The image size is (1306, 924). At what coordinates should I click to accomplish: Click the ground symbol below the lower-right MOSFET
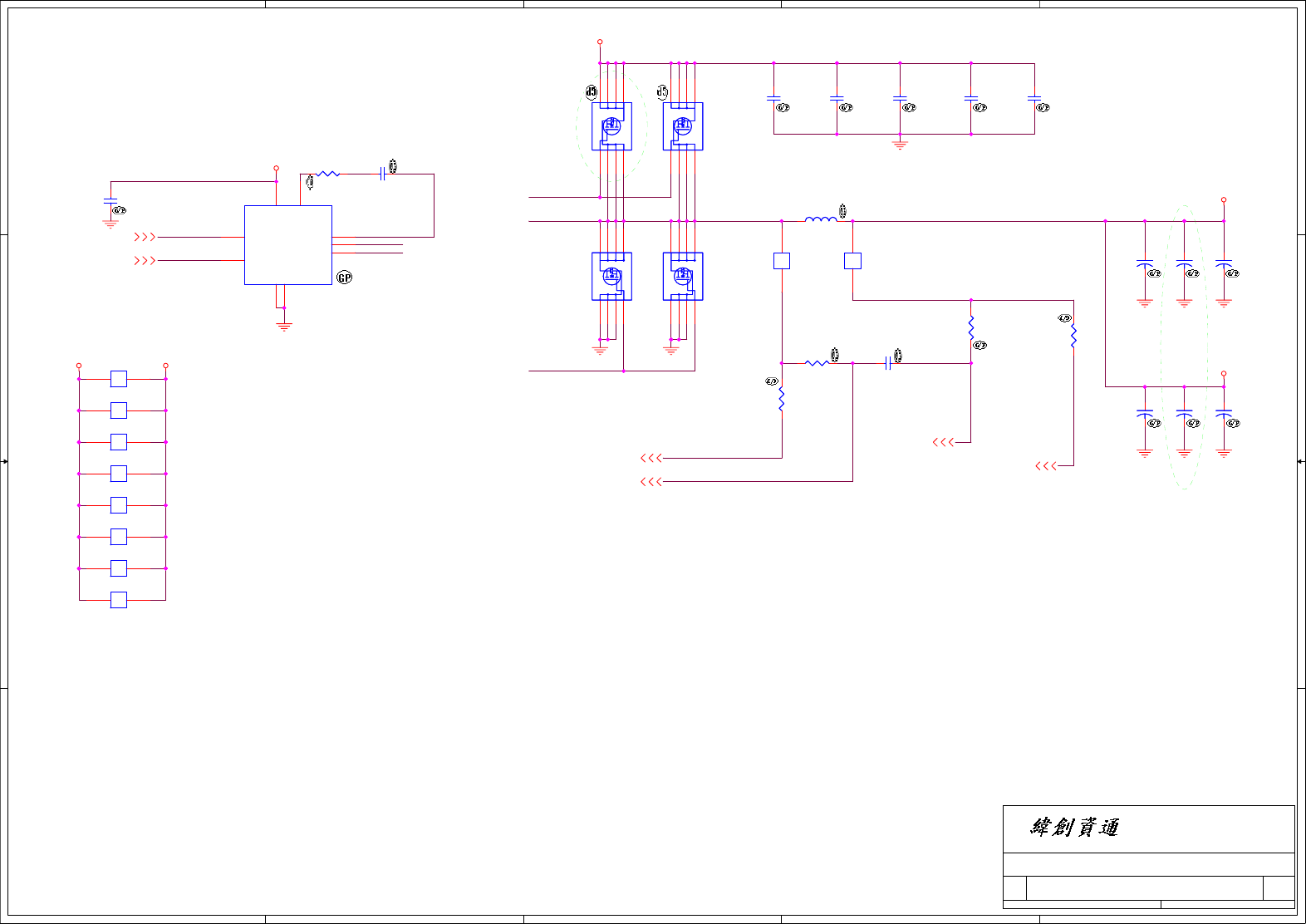[x=671, y=350]
